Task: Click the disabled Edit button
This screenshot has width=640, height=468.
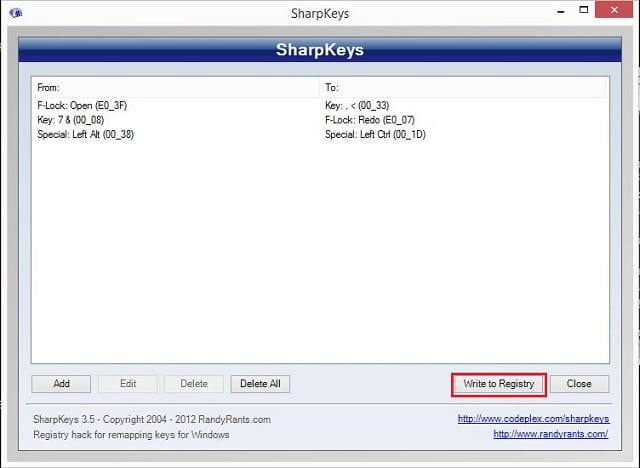Action: [x=128, y=384]
